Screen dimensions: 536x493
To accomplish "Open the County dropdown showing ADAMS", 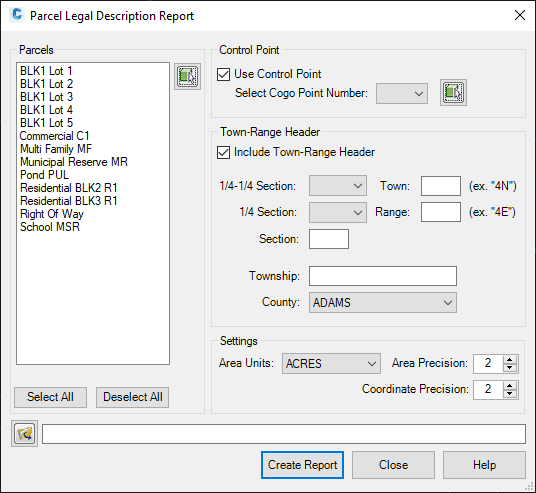I will click(x=383, y=303).
